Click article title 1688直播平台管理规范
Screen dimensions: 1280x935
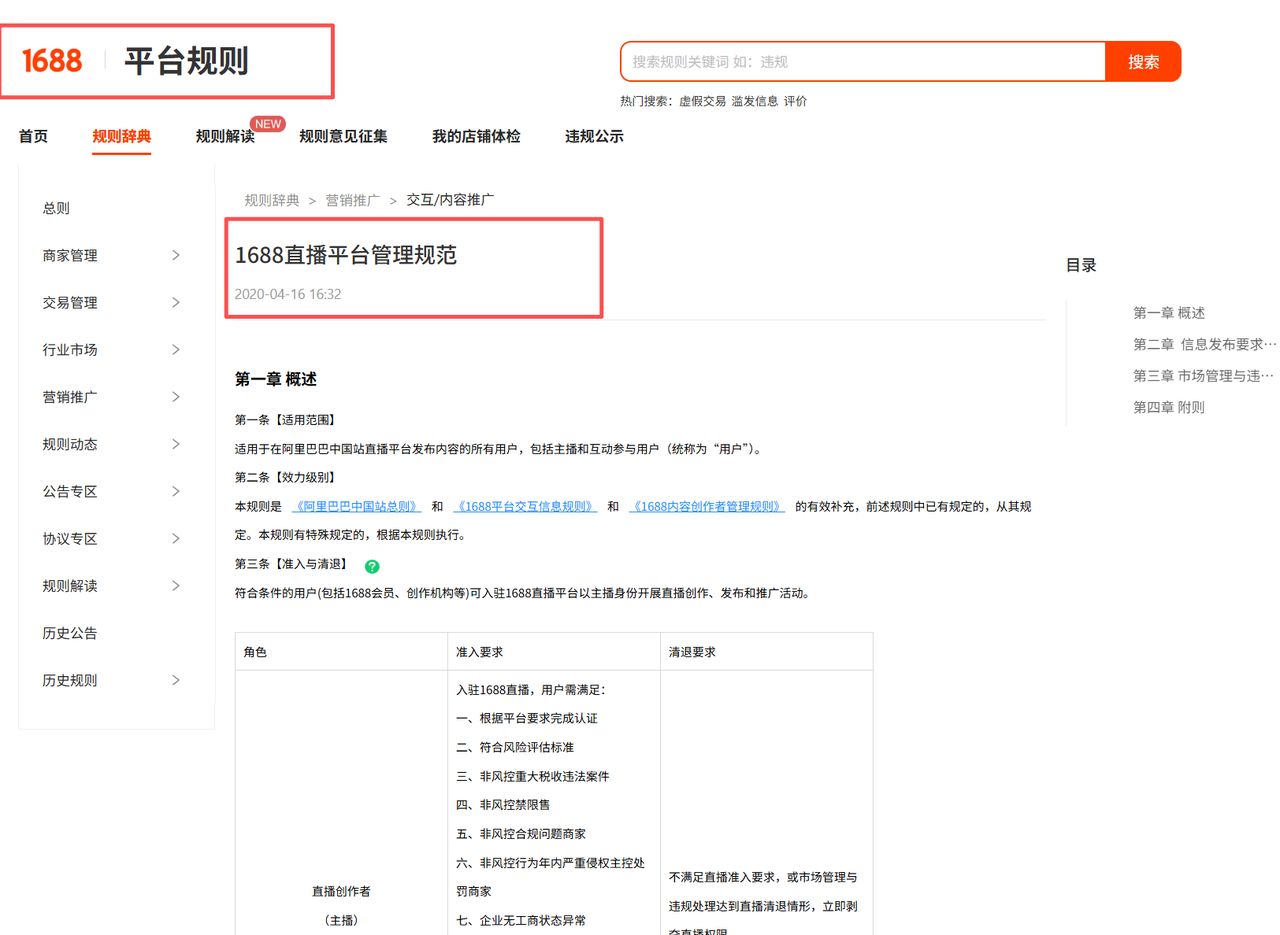[x=346, y=255]
